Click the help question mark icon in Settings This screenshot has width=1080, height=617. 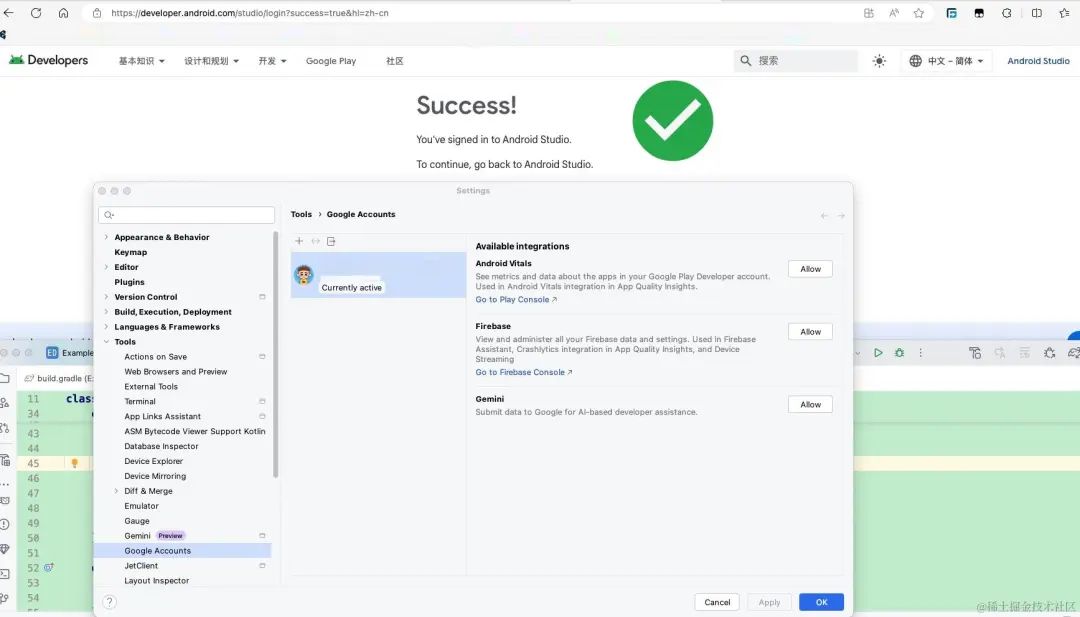point(110,602)
